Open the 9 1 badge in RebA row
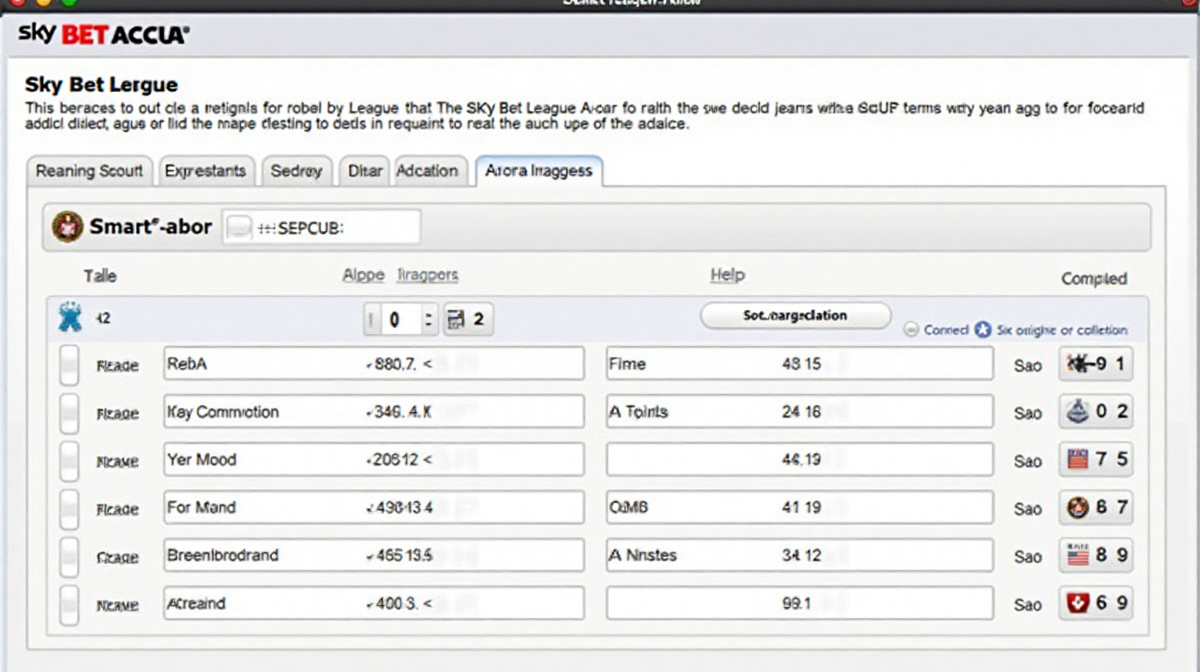1200x672 pixels. [x=1096, y=364]
